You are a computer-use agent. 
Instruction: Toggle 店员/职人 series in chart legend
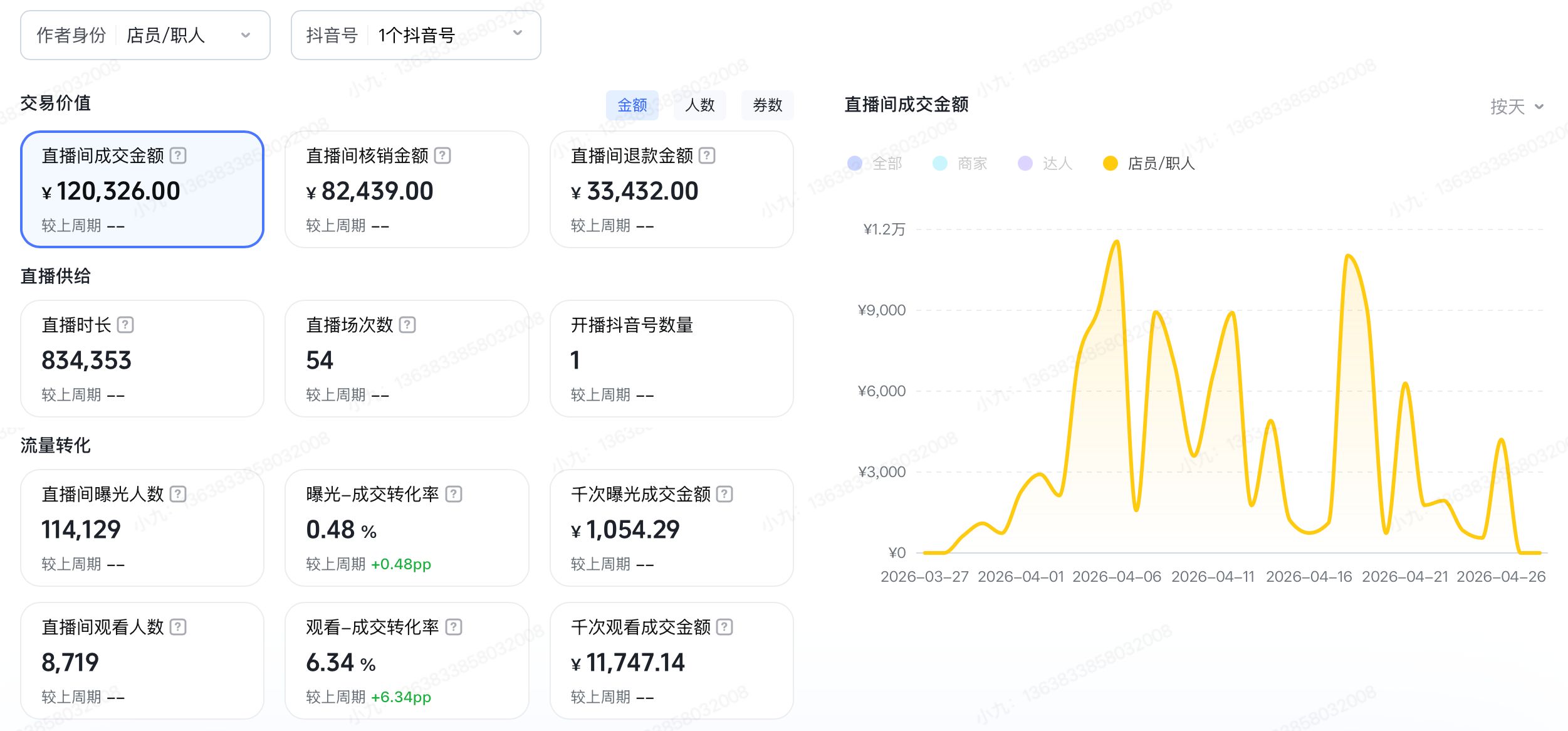click(x=1149, y=164)
